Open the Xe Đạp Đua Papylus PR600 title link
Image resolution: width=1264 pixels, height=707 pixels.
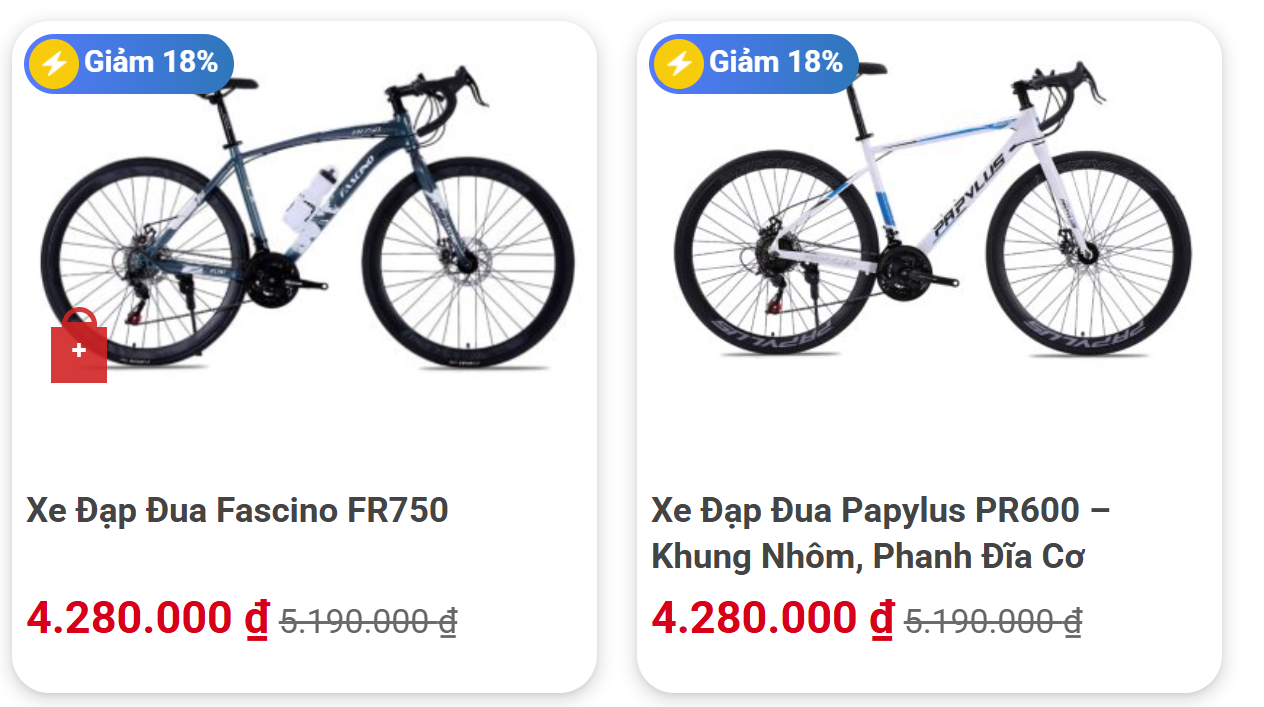tap(880, 511)
